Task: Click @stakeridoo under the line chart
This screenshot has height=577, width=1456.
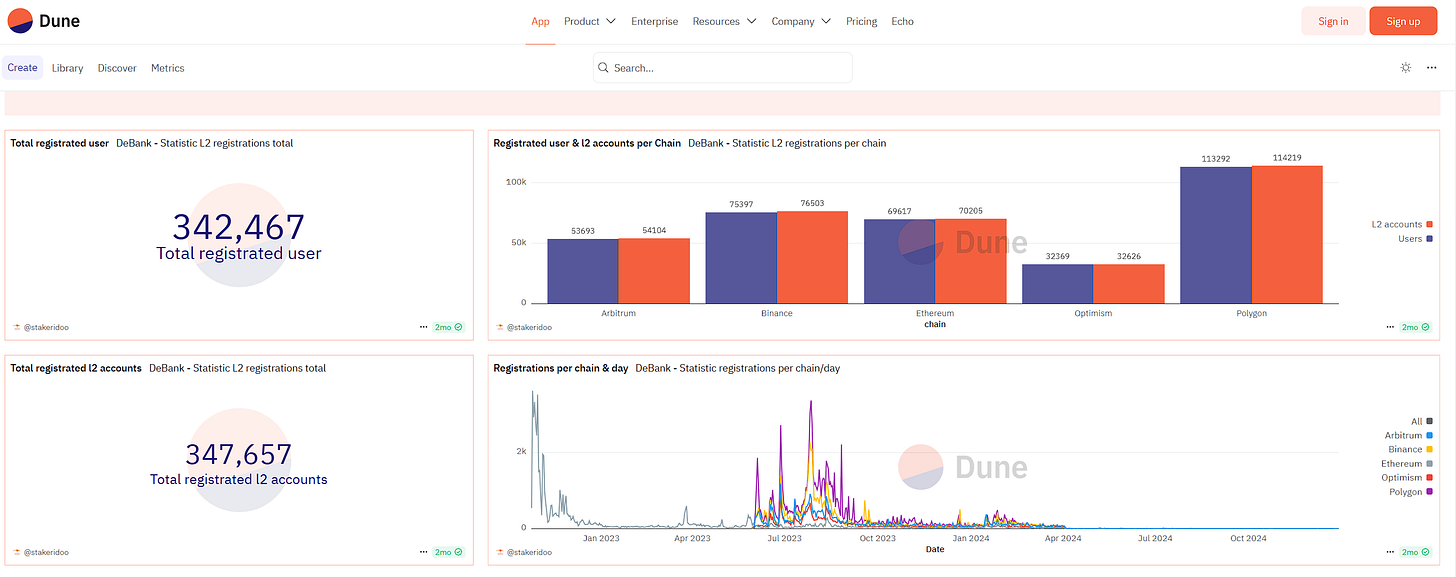Action: pyautogui.click(x=529, y=552)
